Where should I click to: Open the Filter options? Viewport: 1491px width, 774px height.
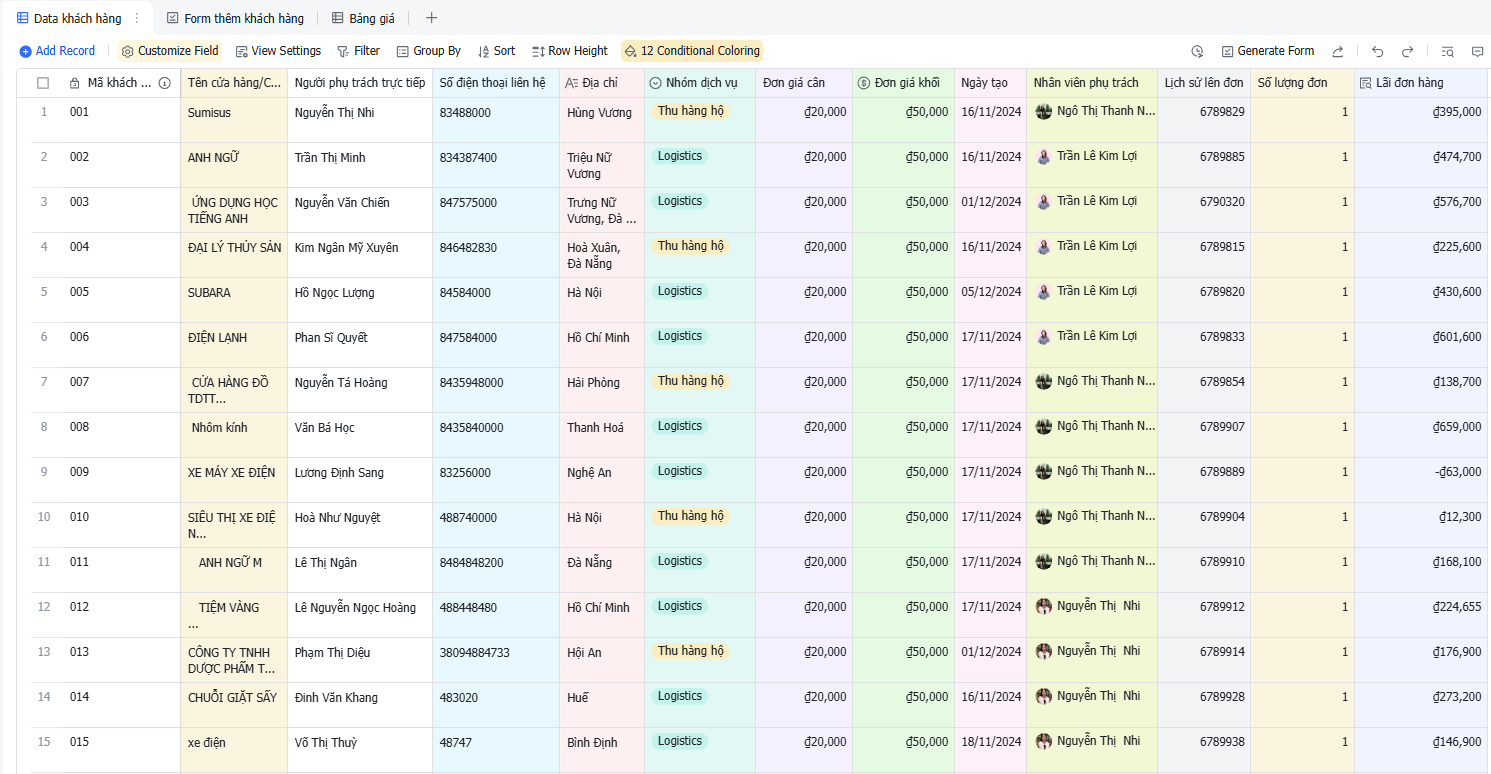point(358,51)
